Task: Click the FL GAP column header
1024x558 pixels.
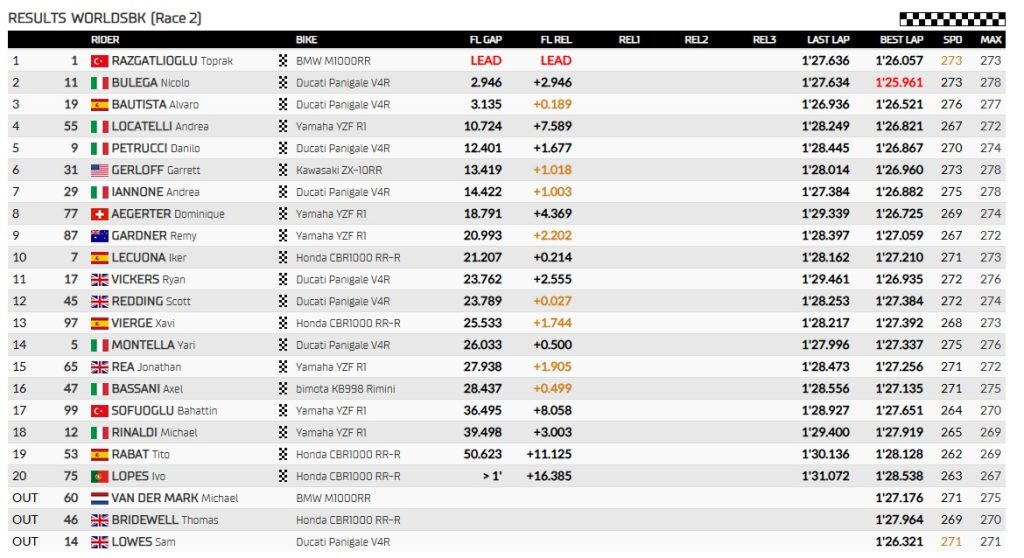Action: 486,40
